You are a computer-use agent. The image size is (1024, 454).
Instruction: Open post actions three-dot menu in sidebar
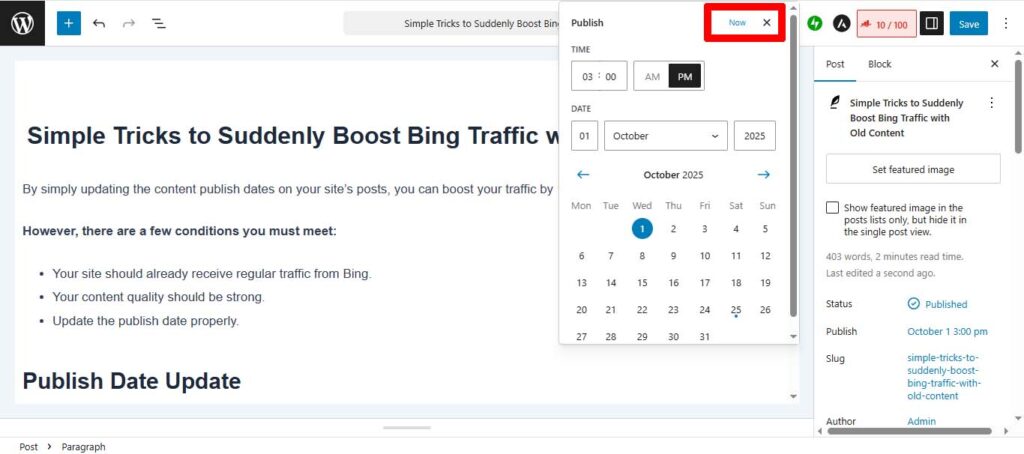coord(991,103)
